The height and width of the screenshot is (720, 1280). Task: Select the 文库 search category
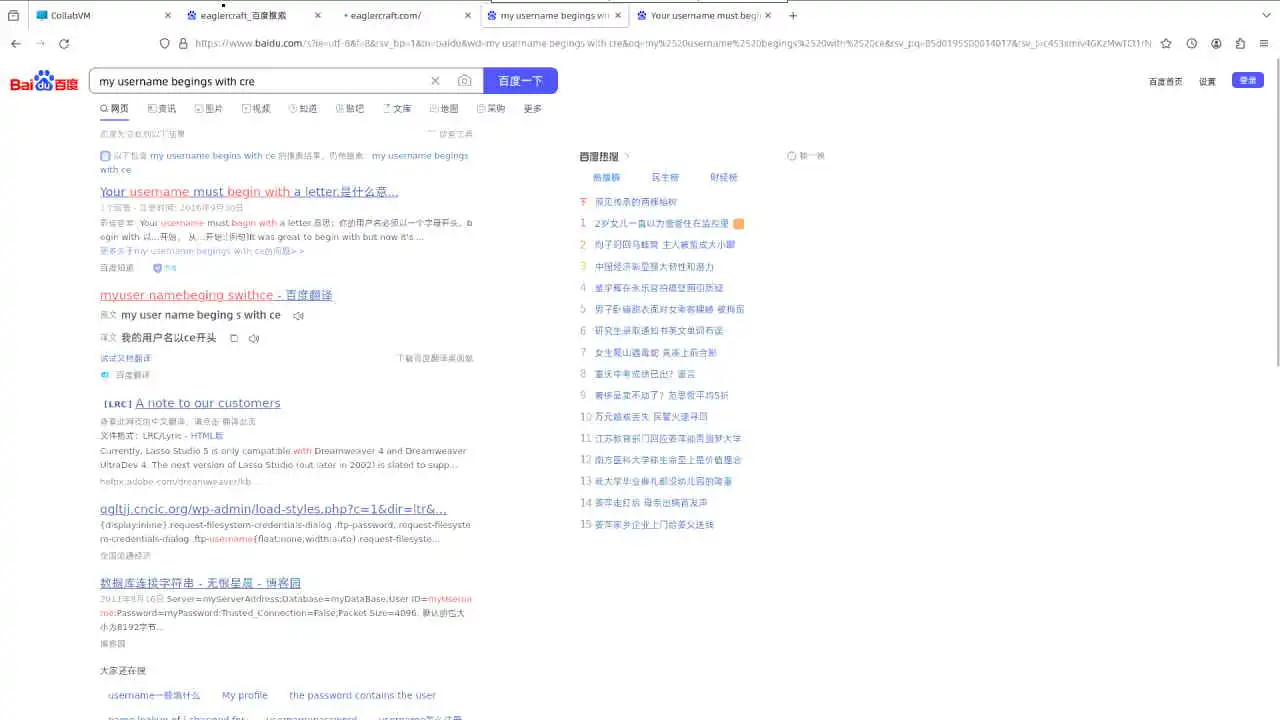[x=397, y=109]
